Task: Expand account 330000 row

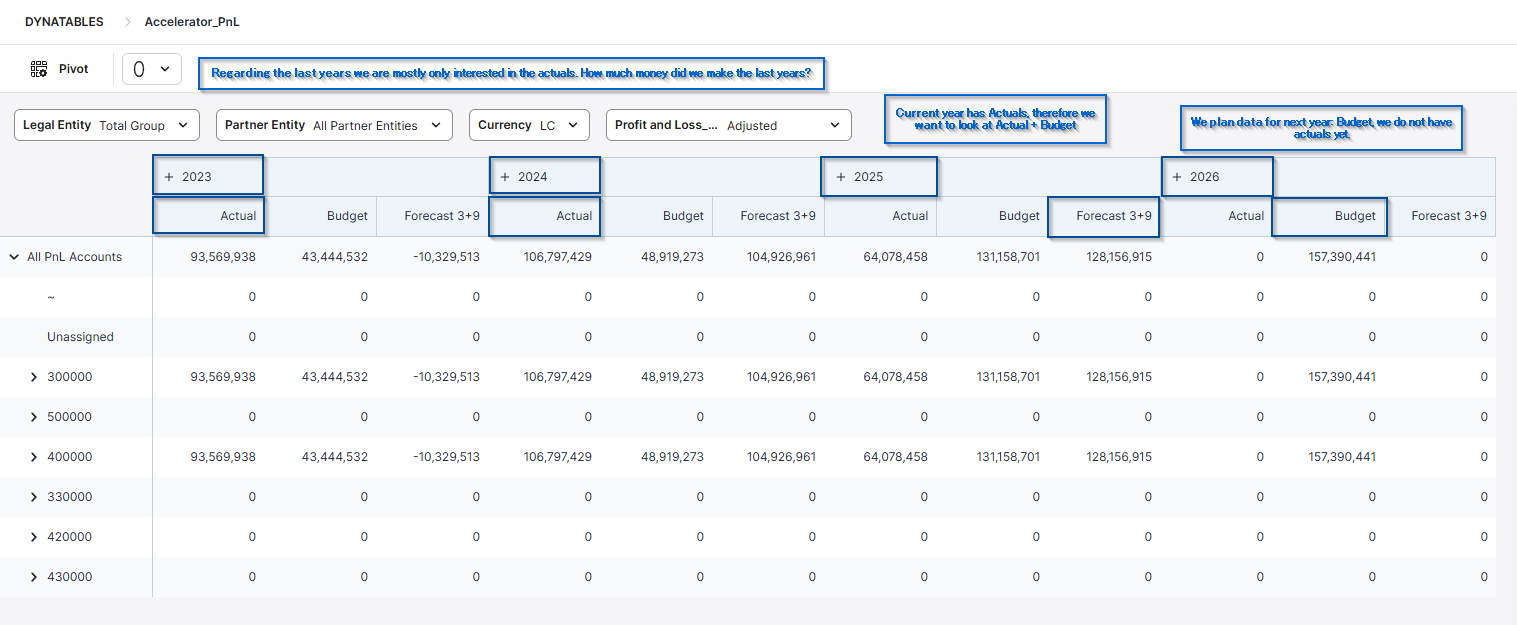Action: [34, 497]
